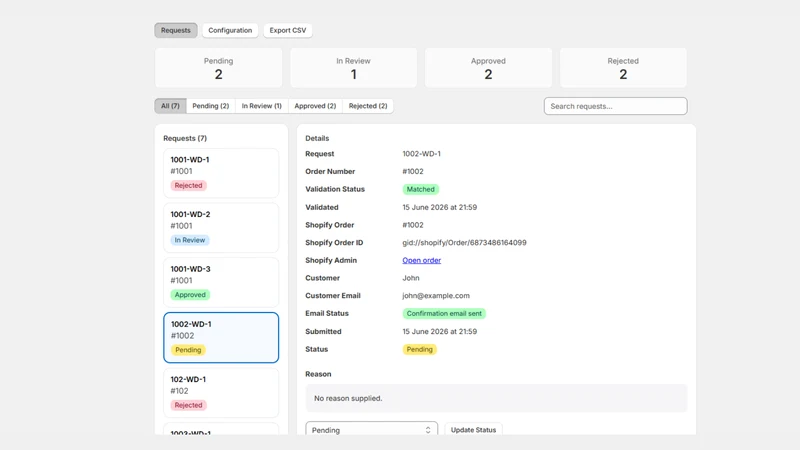Select request card 1002-WD-1
Viewport: 800px width, 450px height.
(x=221, y=337)
